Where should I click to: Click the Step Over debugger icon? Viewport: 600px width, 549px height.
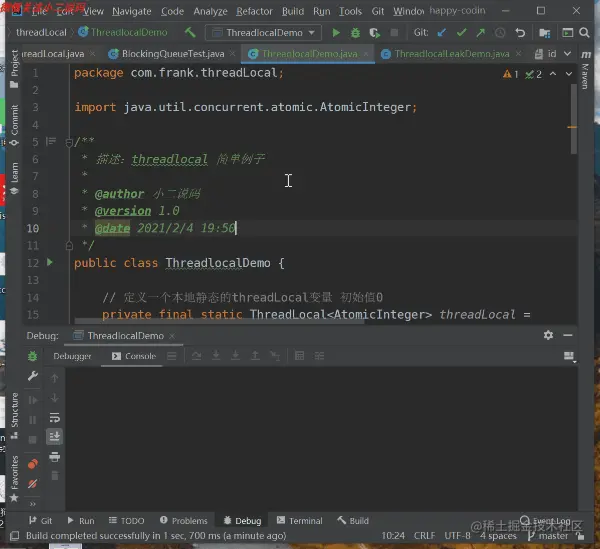click(196, 356)
